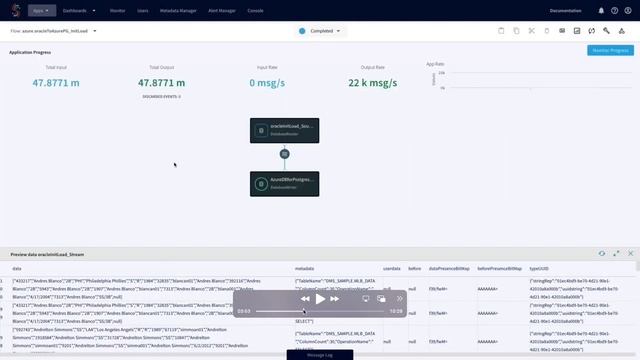Click the database icon on target node
Image resolution: width=640 pixels, height=360 pixels.
[261, 184]
